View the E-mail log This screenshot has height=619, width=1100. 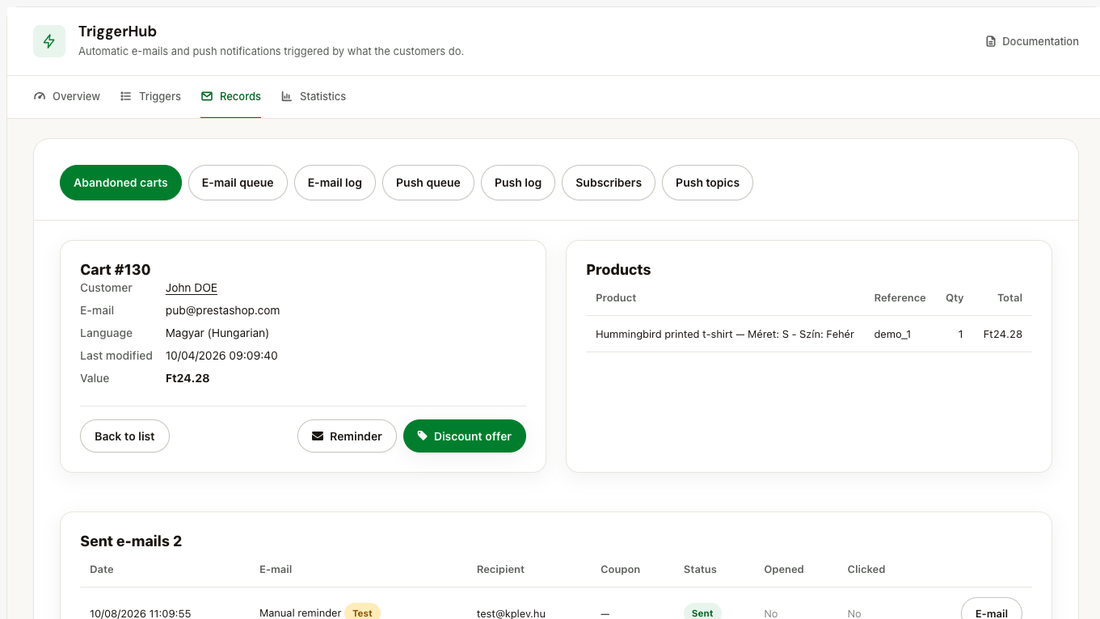pyautogui.click(x=335, y=182)
